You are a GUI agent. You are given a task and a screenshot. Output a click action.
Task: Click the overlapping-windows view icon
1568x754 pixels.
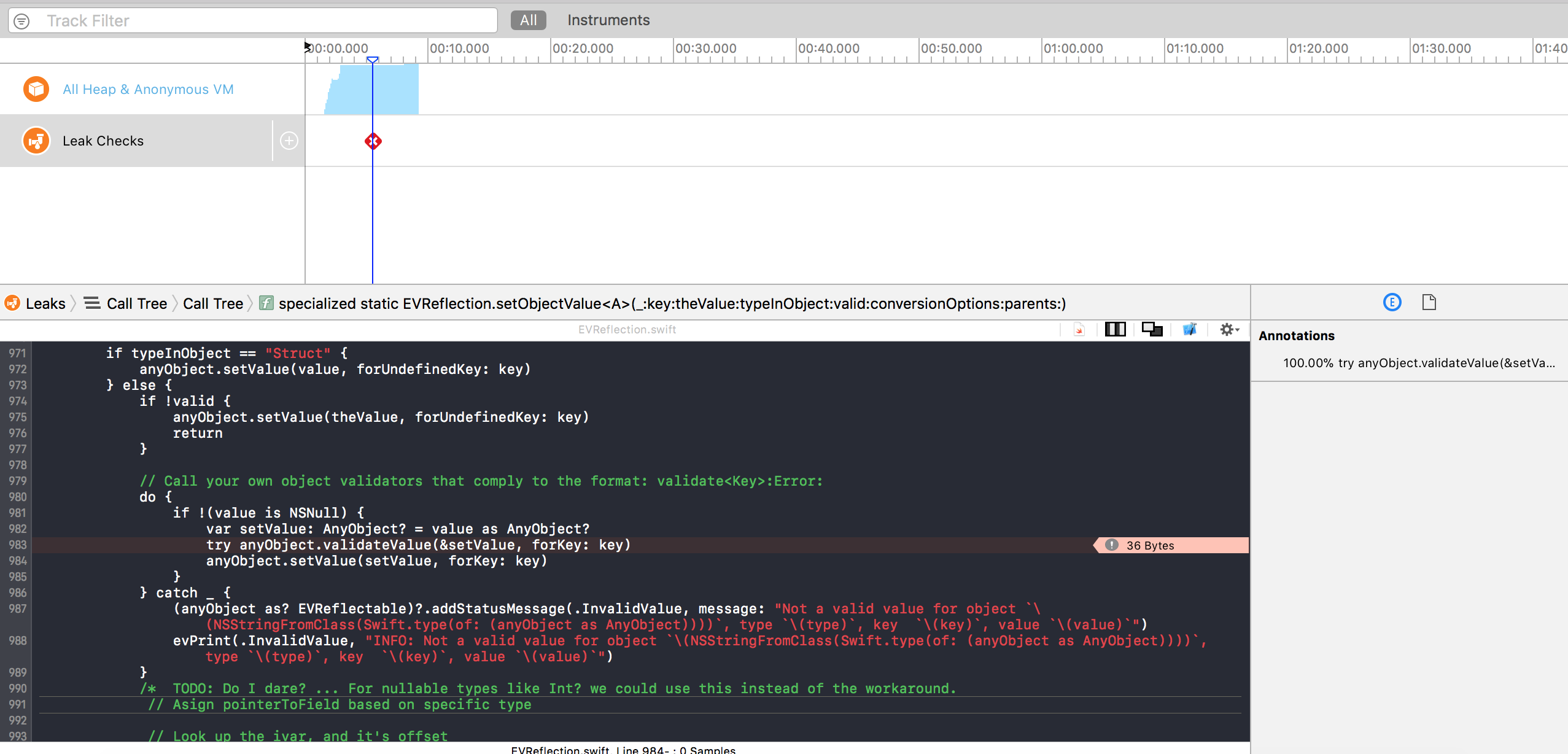tap(1152, 330)
